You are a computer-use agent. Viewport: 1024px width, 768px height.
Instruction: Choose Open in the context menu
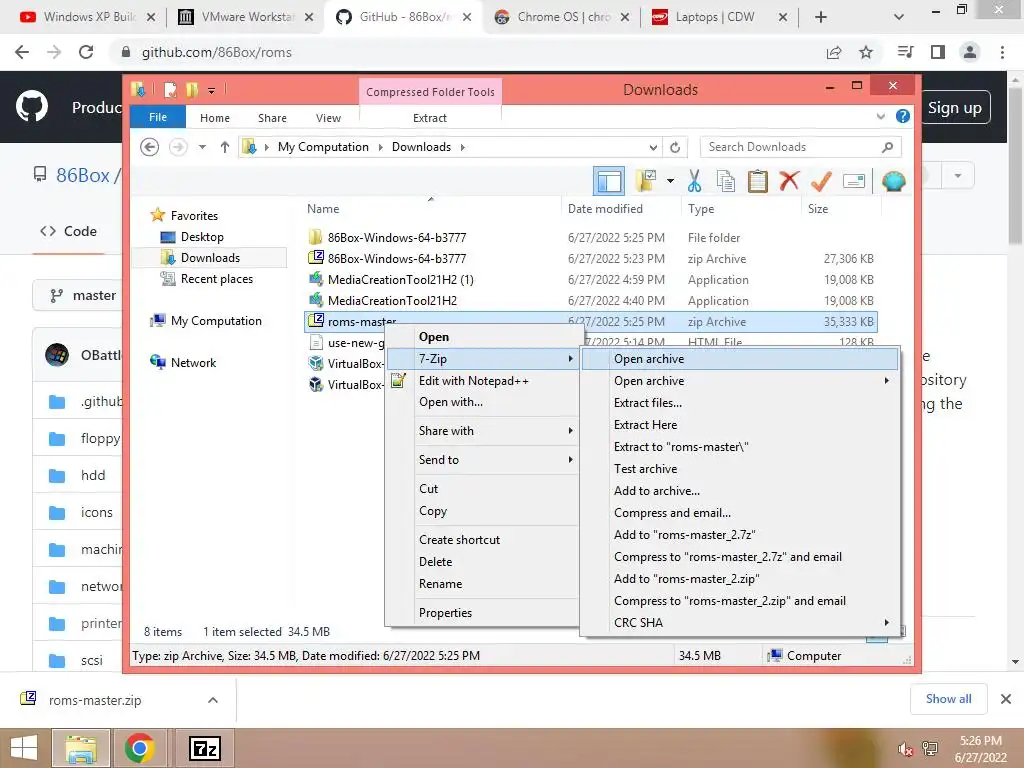(x=483, y=337)
